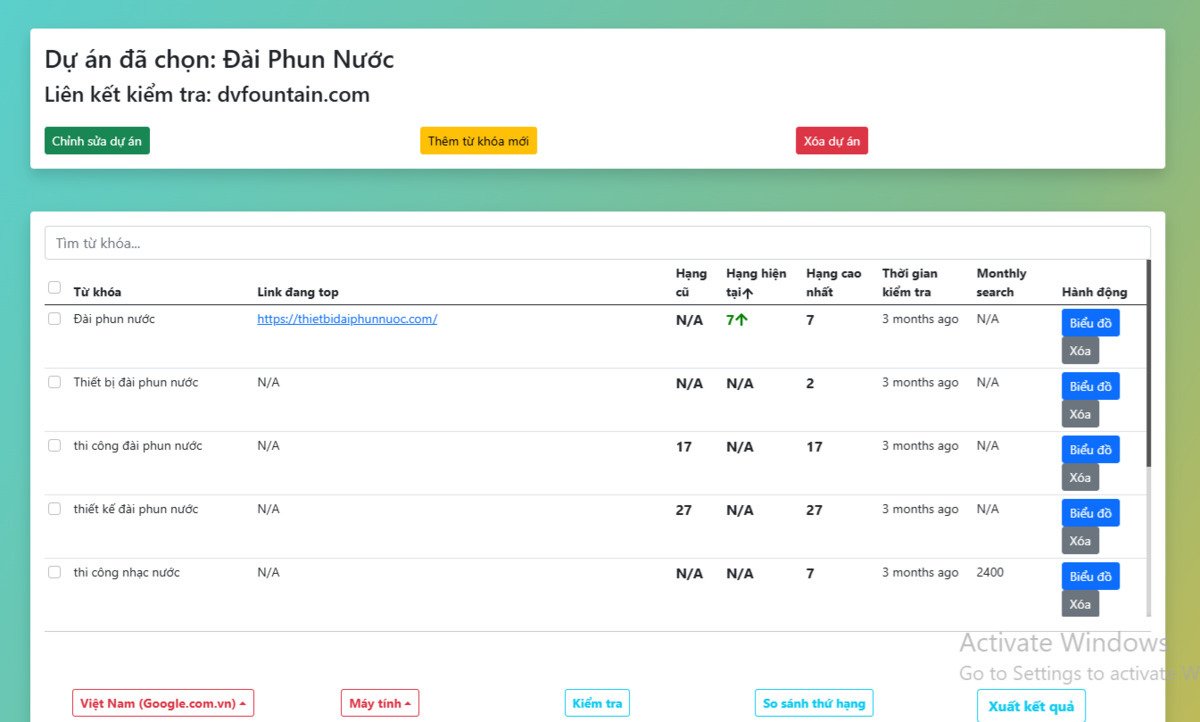Select the thi công nhạc nước checkbox
Image resolution: width=1200 pixels, height=722 pixels.
click(55, 572)
